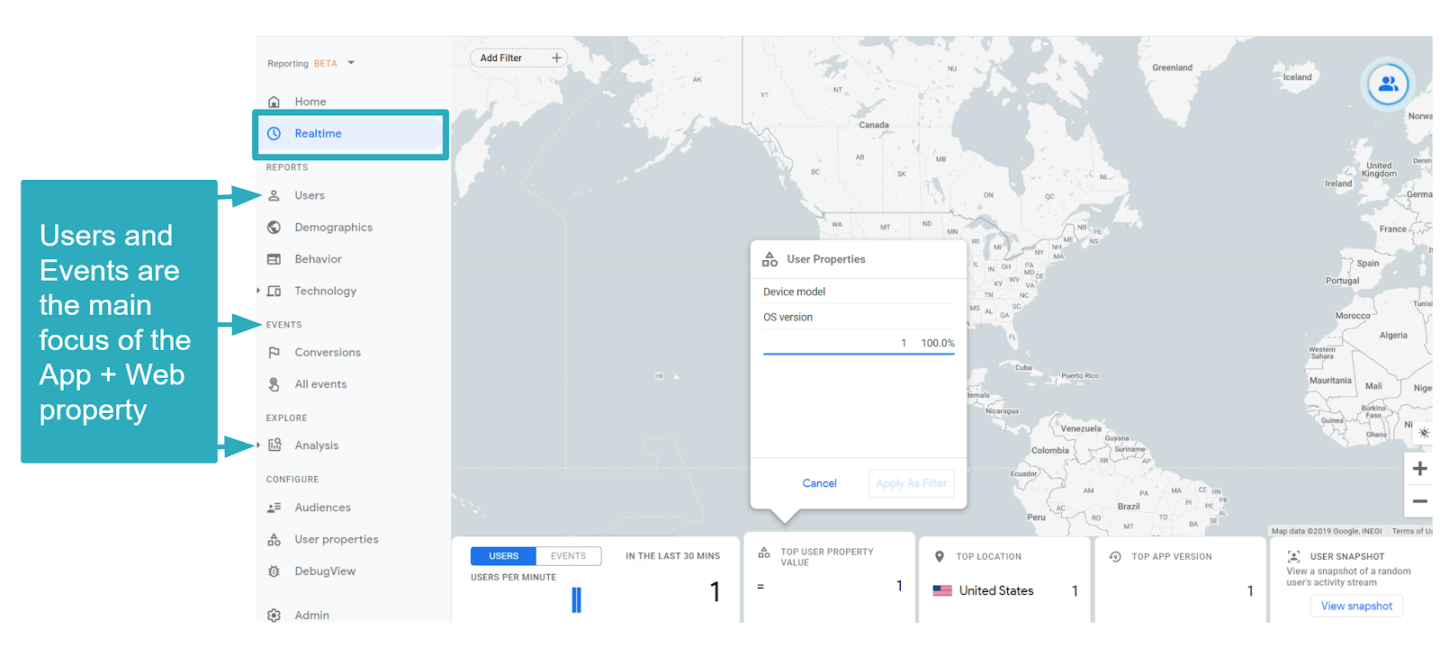This screenshot has height=656, width=1440.
Task: Toggle the map brightness icon
Action: point(1423,433)
